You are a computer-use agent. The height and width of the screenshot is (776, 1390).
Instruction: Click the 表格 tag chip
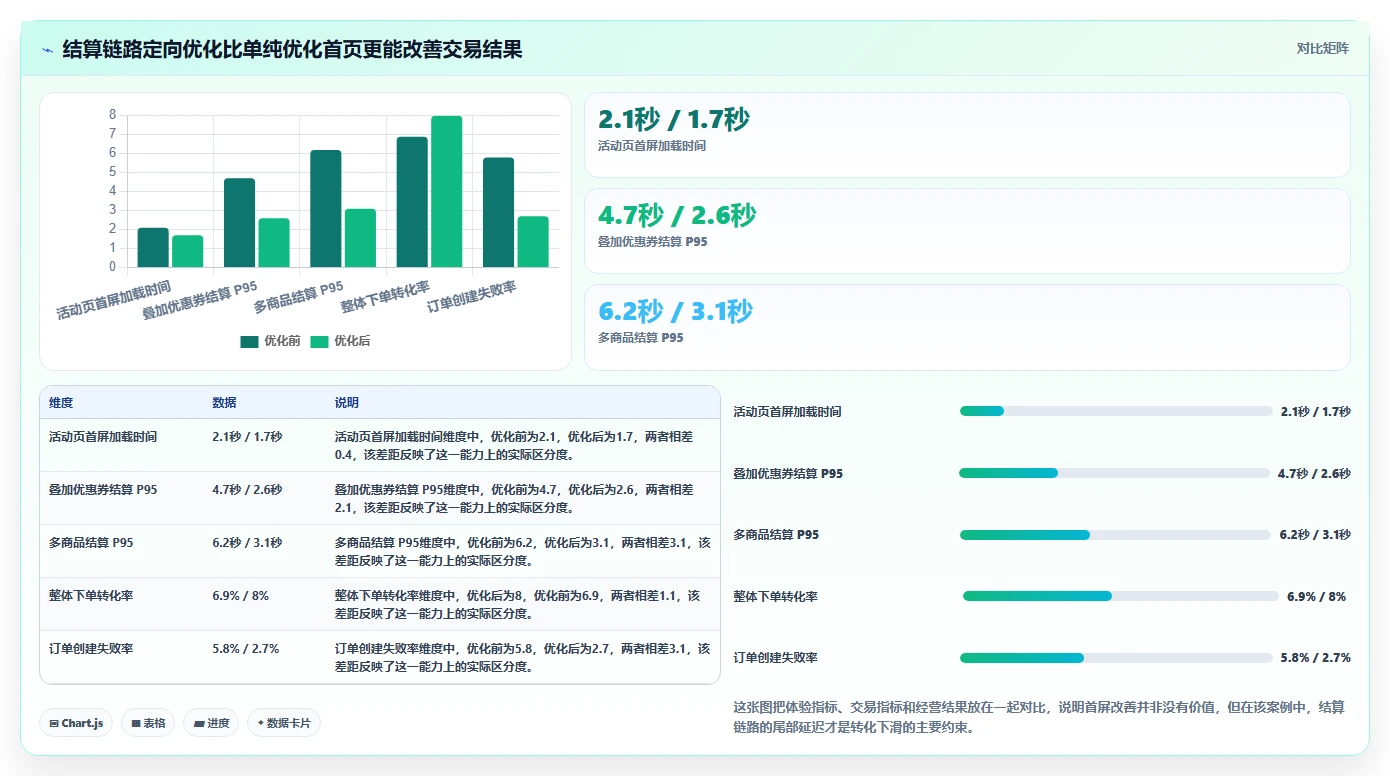(x=148, y=723)
